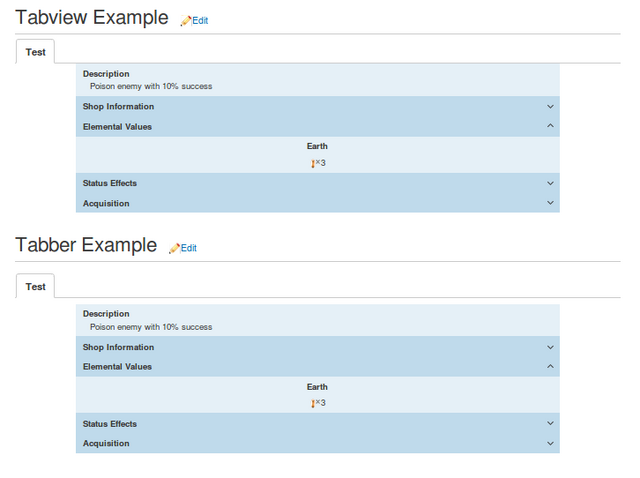
Task: Click the Earth label in Tabview section
Action: pyautogui.click(x=317, y=146)
